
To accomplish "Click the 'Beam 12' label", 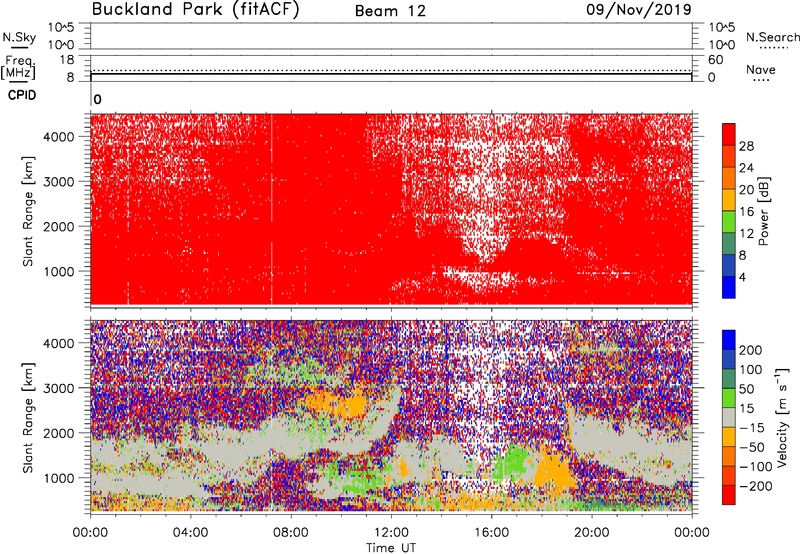I will coord(390,11).
